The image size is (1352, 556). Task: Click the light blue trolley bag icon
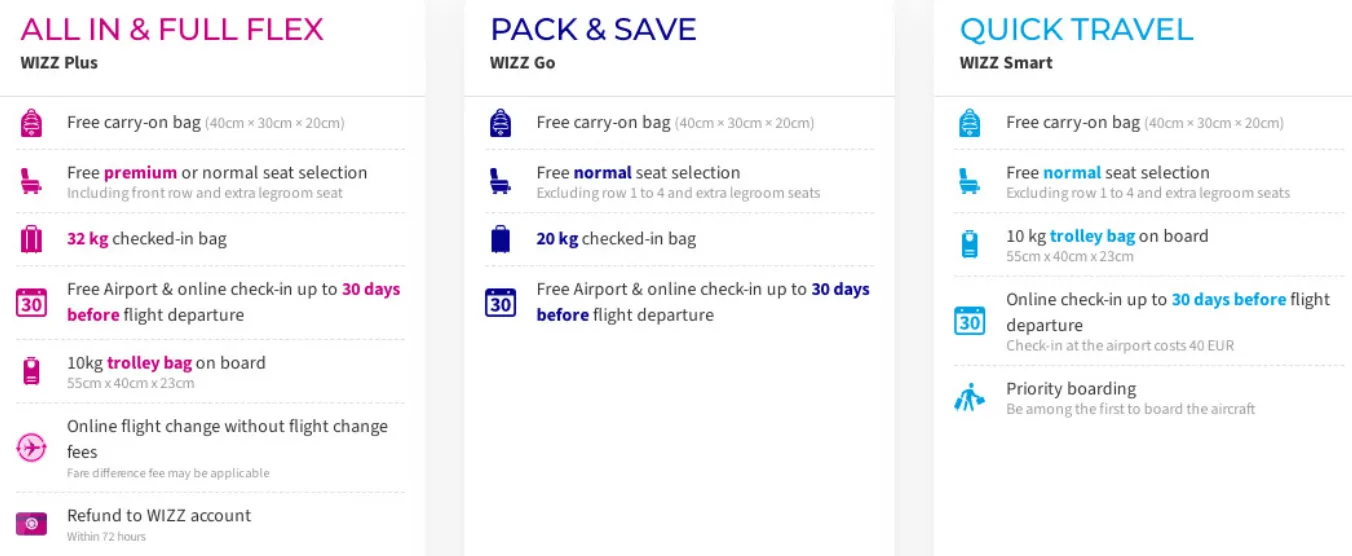click(970, 245)
